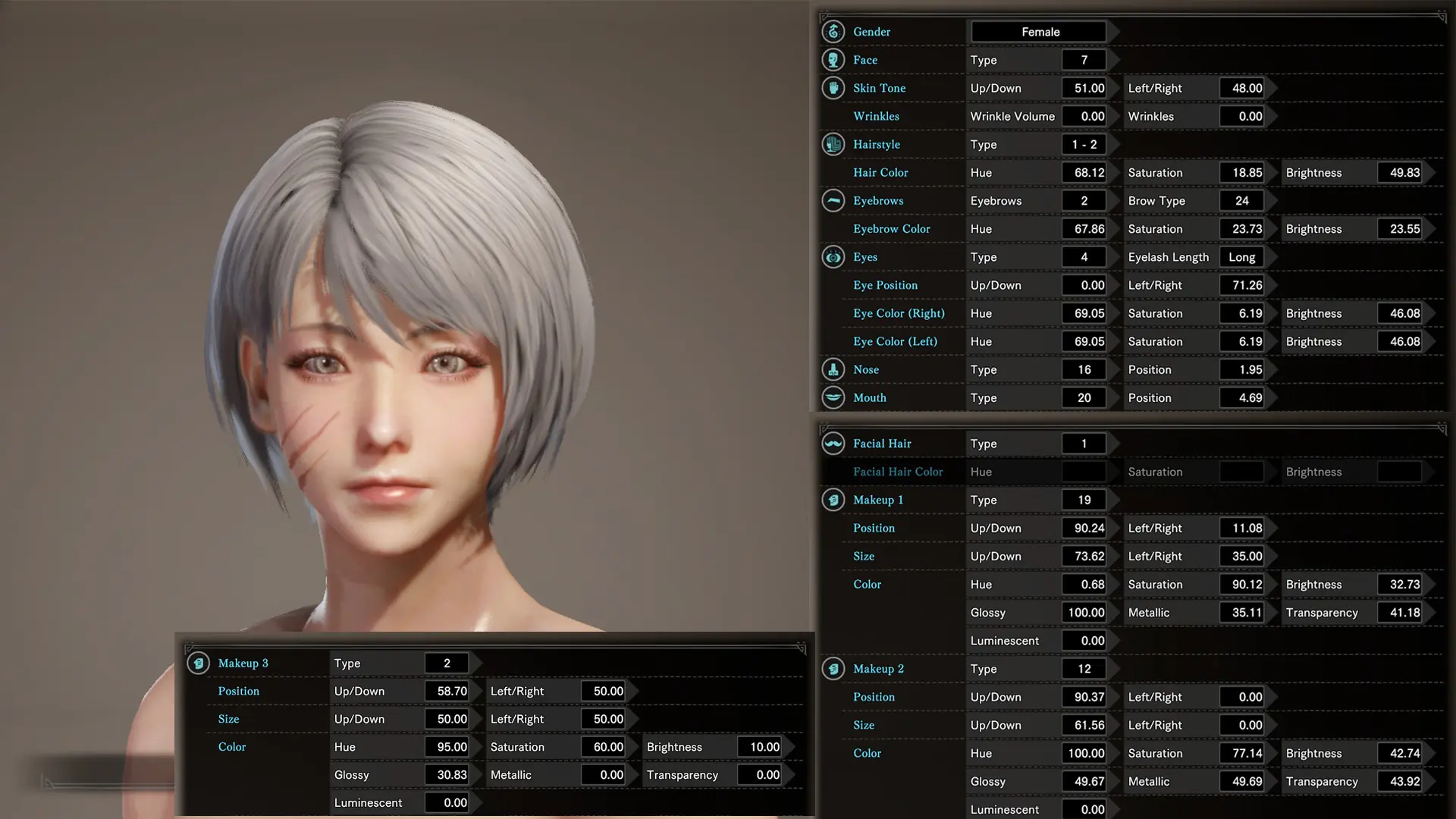Adjust Hair Color Brightness value 49.83
The image size is (1456, 819).
pyautogui.click(x=1399, y=172)
